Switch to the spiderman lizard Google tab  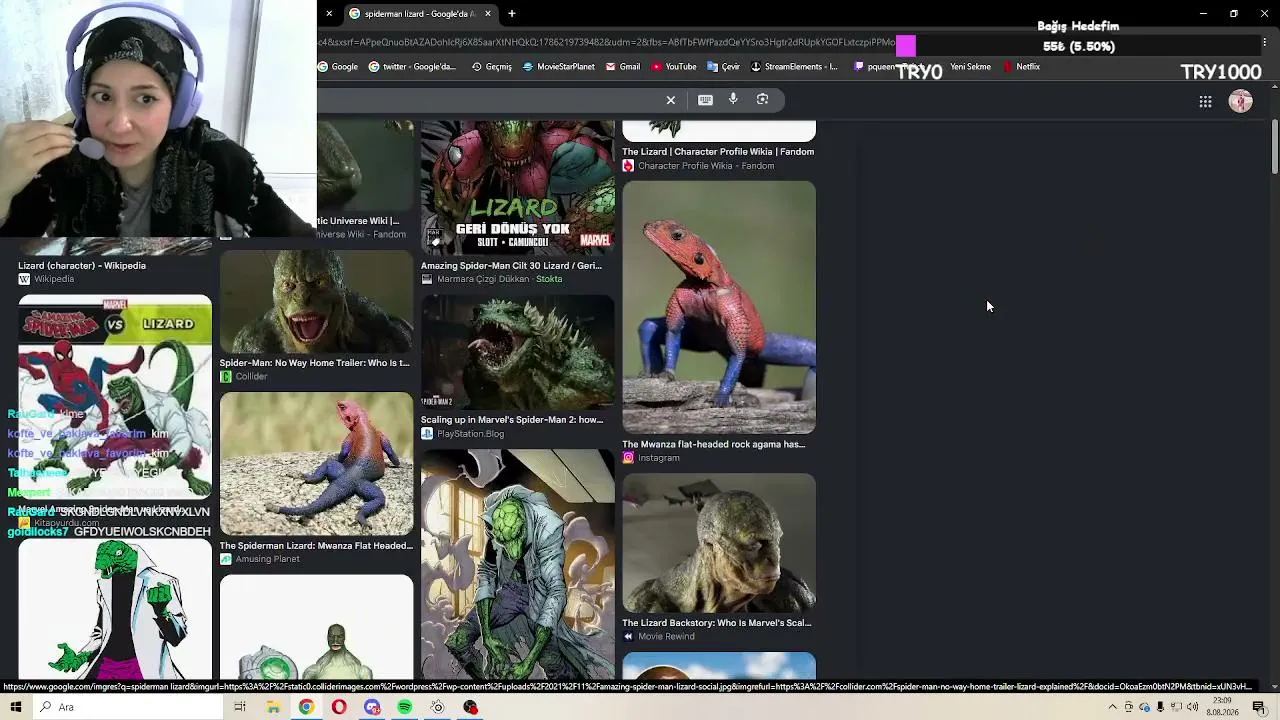click(420, 14)
